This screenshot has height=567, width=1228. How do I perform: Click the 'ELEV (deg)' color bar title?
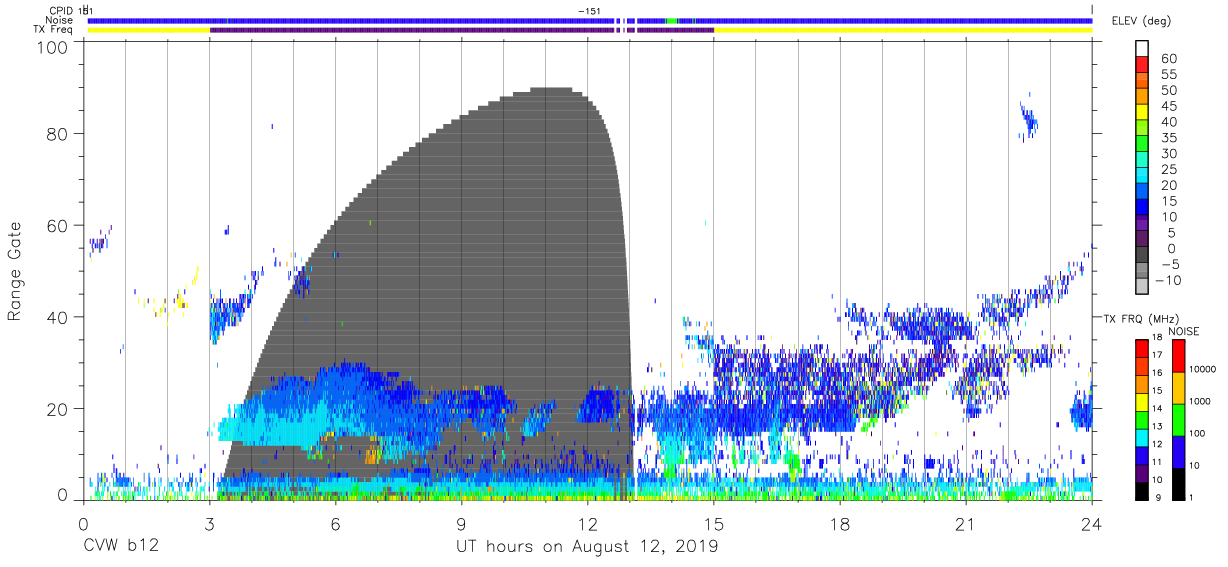tap(1141, 20)
